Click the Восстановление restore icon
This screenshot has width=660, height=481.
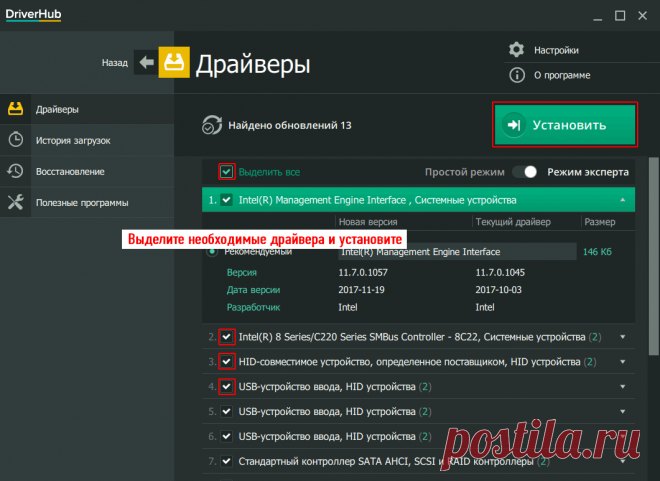point(15,171)
